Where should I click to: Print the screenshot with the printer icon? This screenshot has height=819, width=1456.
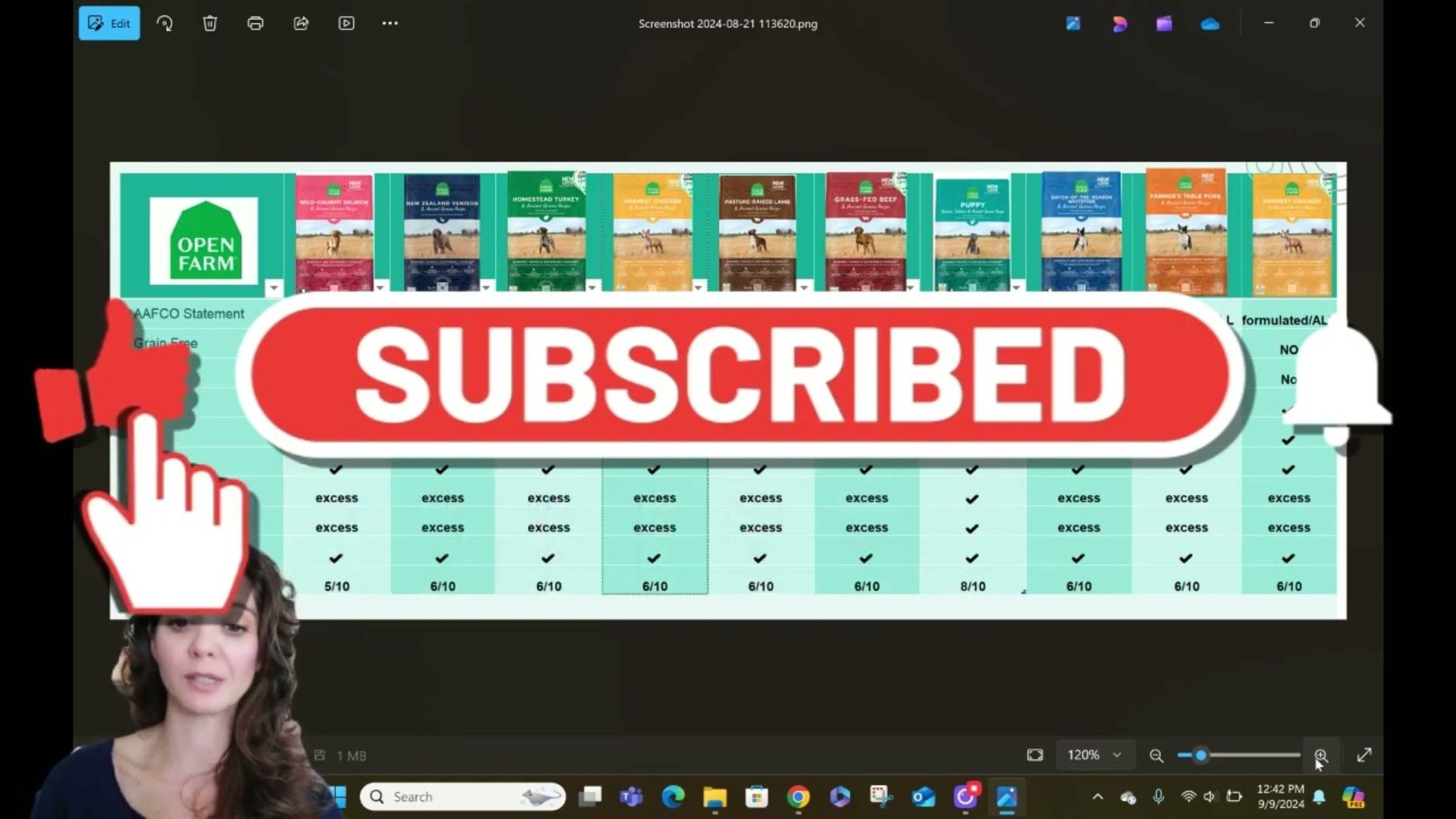256,24
